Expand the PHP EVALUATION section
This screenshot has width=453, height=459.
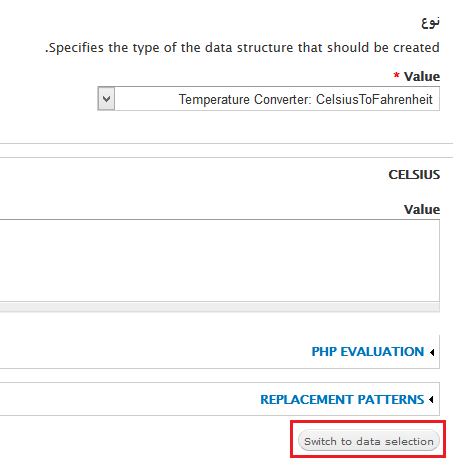click(368, 352)
